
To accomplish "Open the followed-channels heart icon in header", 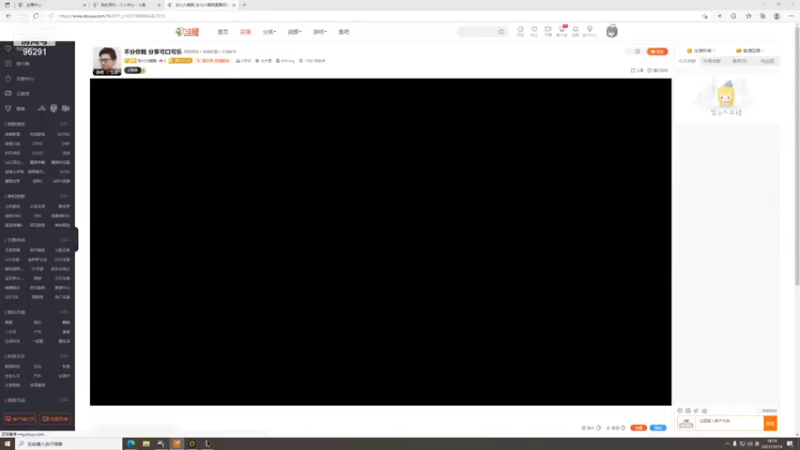I will [x=534, y=30].
